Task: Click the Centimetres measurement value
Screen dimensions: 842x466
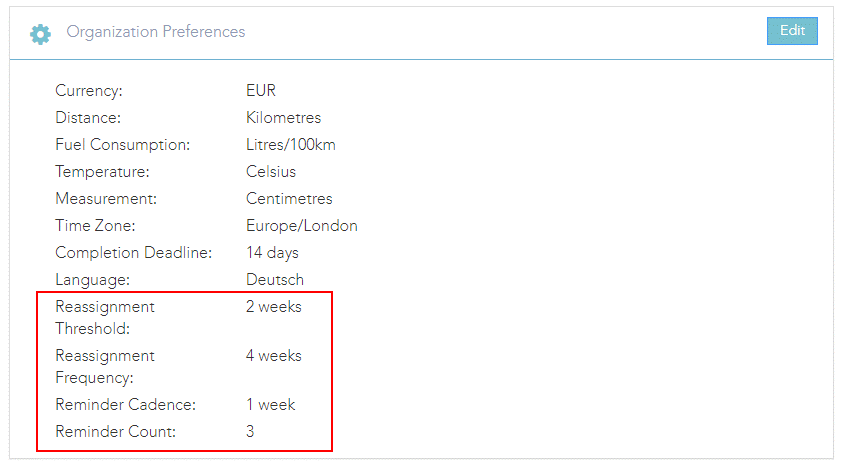Action: [x=289, y=199]
